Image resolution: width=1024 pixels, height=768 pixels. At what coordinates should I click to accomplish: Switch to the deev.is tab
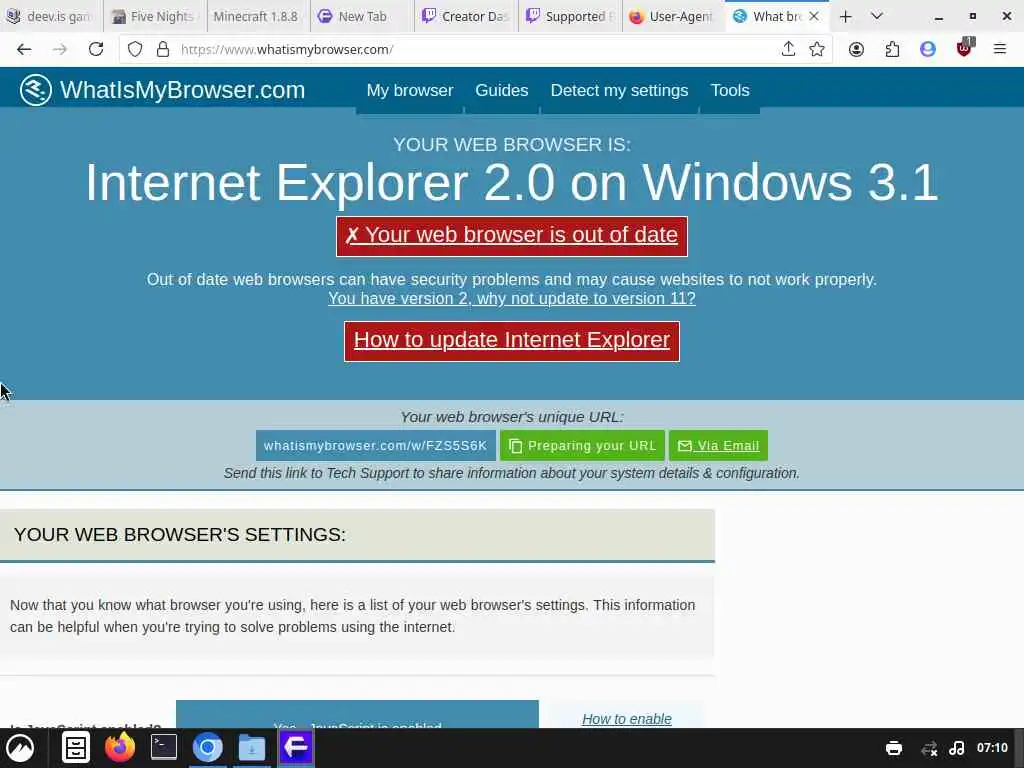coord(51,16)
